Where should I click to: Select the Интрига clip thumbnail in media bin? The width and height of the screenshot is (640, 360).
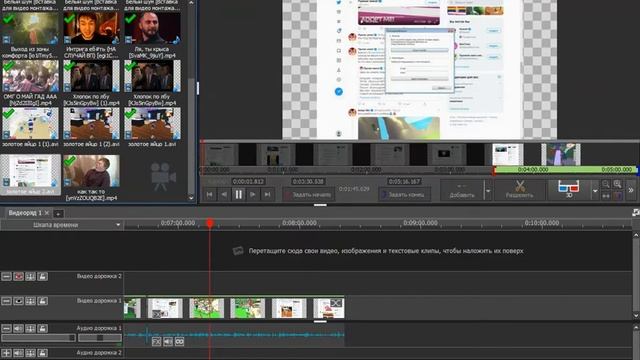coord(91,28)
